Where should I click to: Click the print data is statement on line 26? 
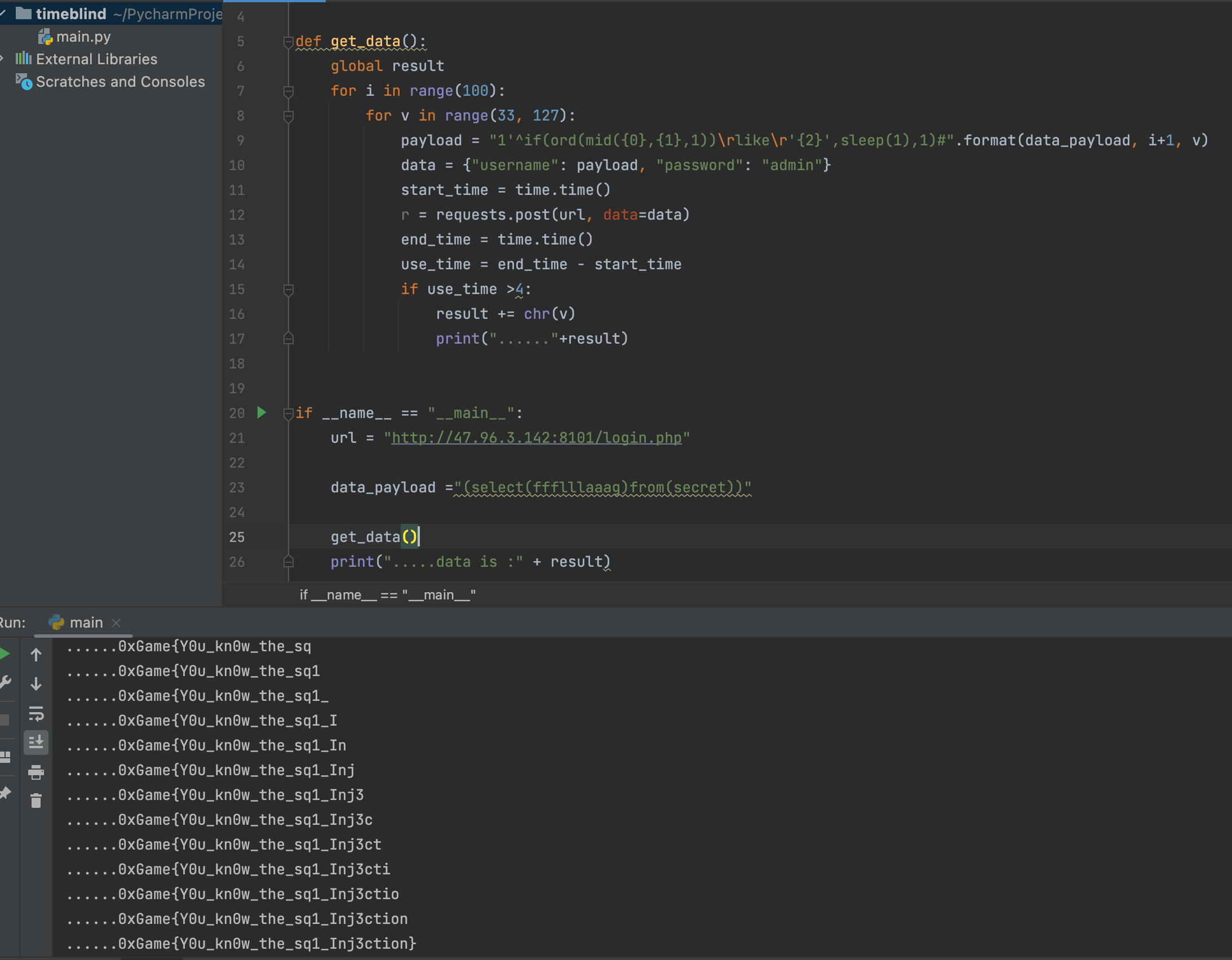pos(471,562)
